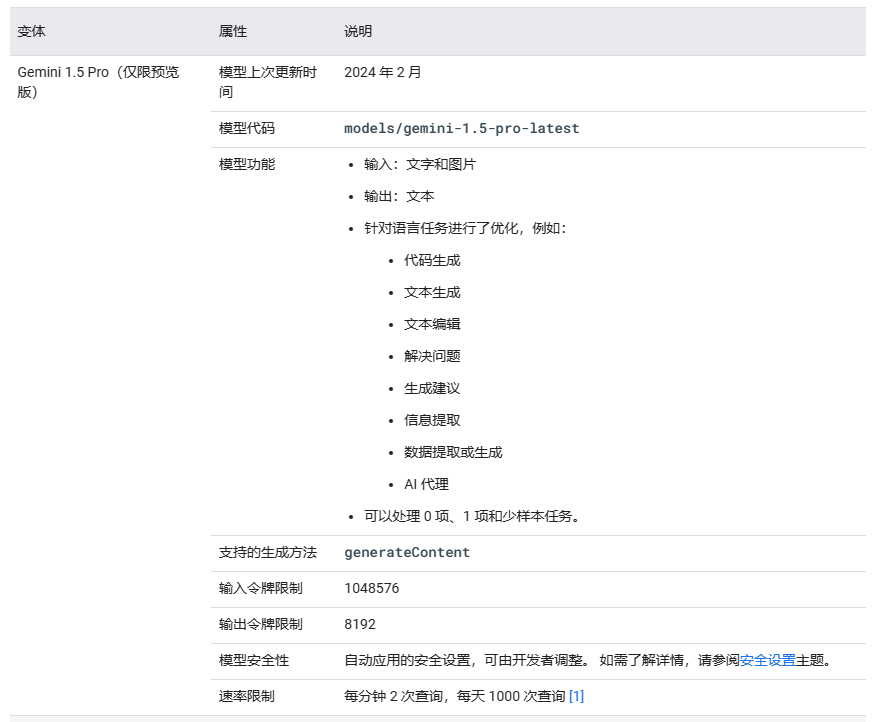The height and width of the screenshot is (722, 874).
Task: Click the 属性 column header
Action: click(233, 31)
